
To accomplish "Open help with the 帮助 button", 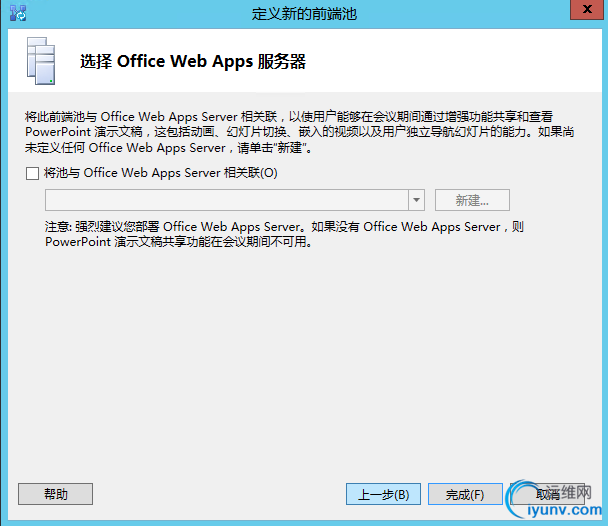I will [x=55, y=494].
